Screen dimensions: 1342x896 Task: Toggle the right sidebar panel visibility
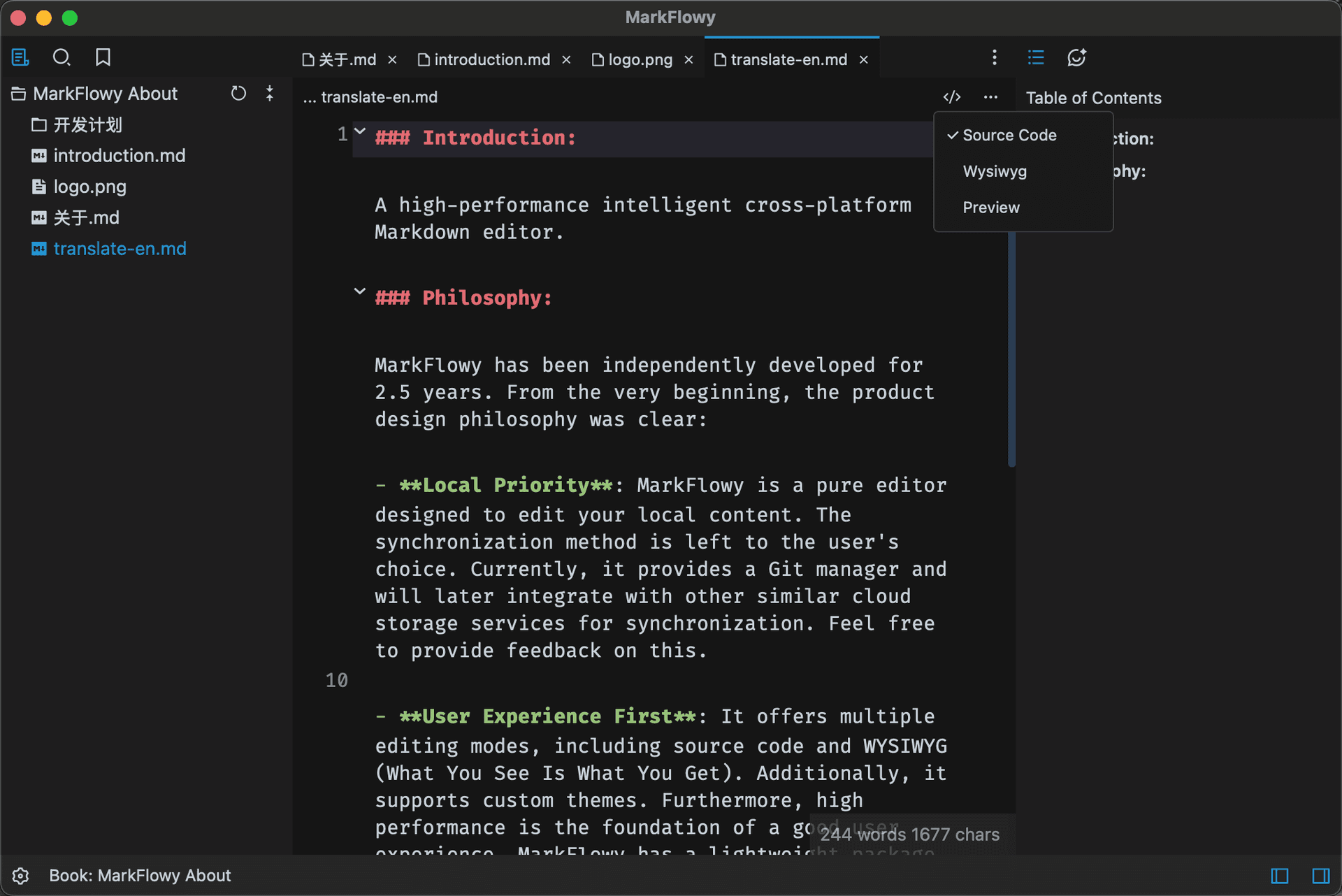pyautogui.click(x=1320, y=876)
